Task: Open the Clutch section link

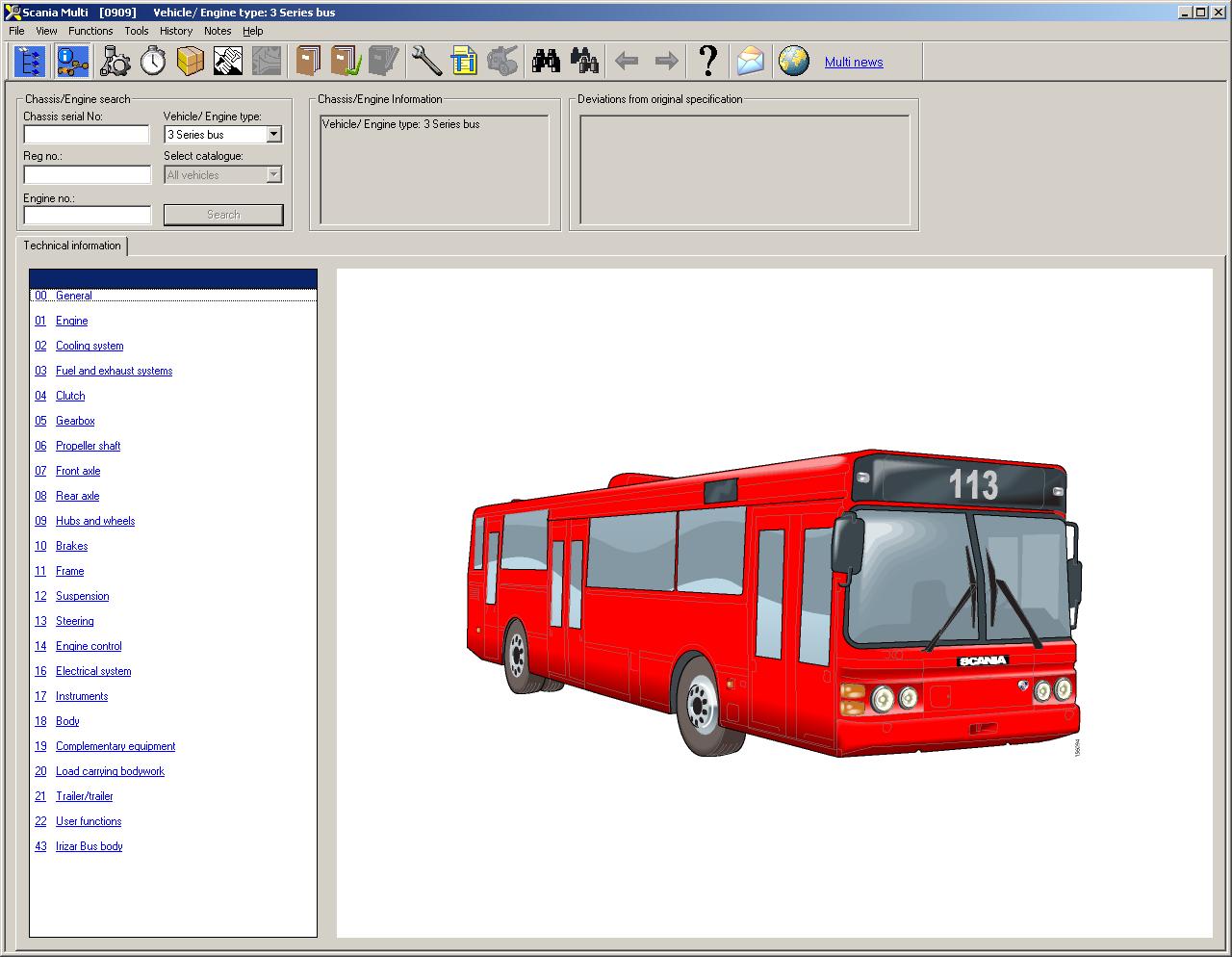Action: (x=70, y=396)
